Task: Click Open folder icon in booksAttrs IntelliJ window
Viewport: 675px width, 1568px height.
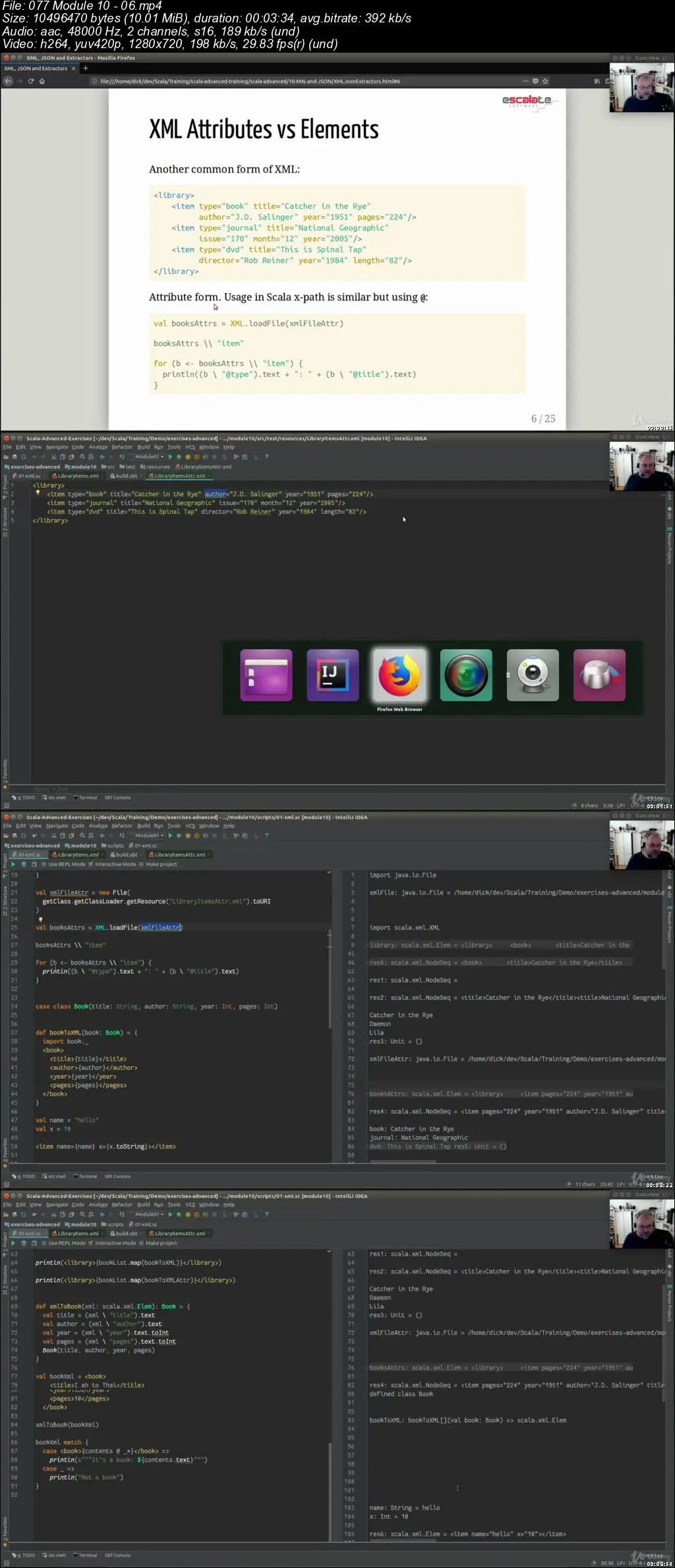Action: coord(6,835)
